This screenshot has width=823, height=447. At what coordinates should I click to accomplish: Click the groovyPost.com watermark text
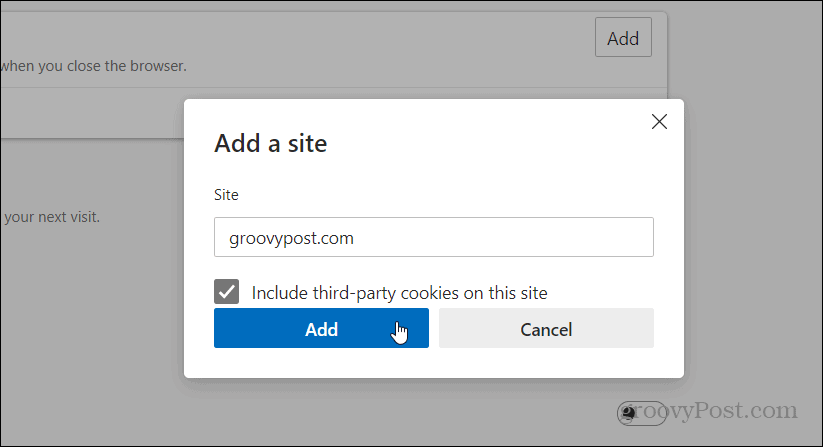(707, 410)
